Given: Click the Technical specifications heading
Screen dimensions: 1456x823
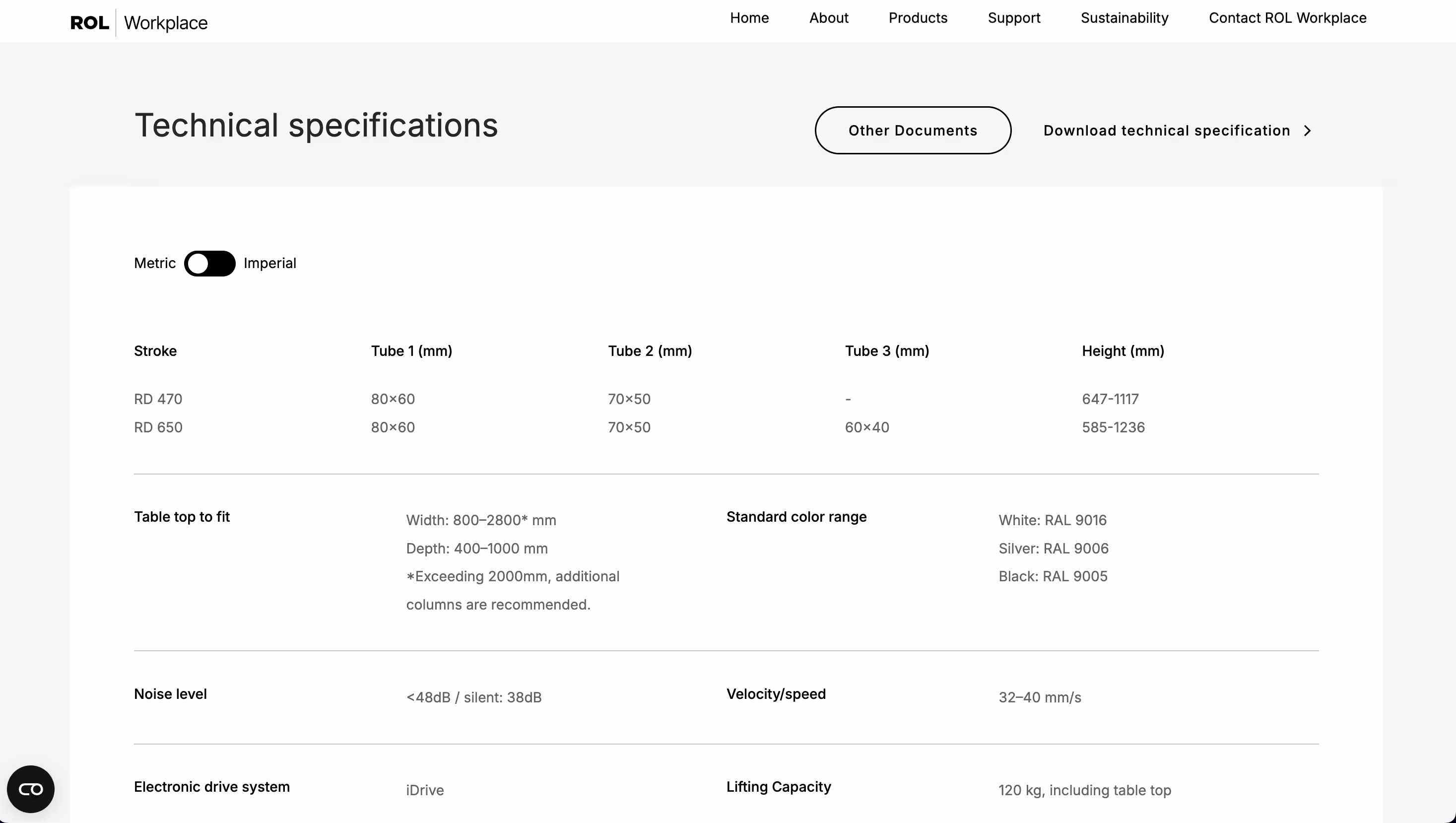Looking at the screenshot, I should coord(316,126).
